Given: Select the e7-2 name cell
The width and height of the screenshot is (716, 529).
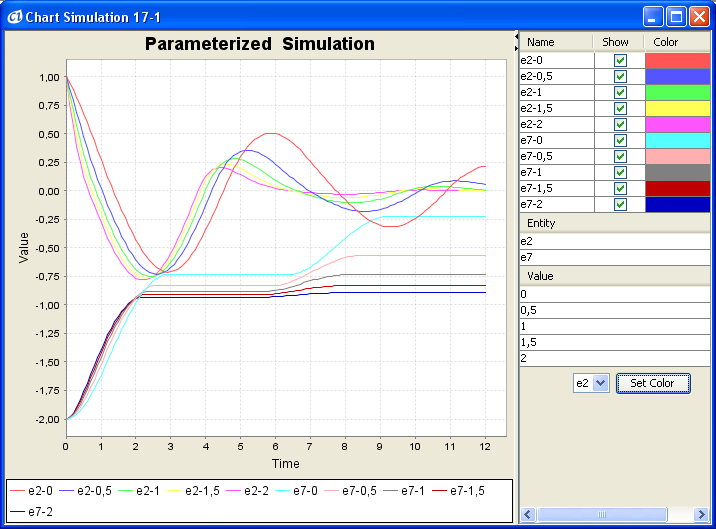Looking at the screenshot, I should pyautogui.click(x=557, y=204).
